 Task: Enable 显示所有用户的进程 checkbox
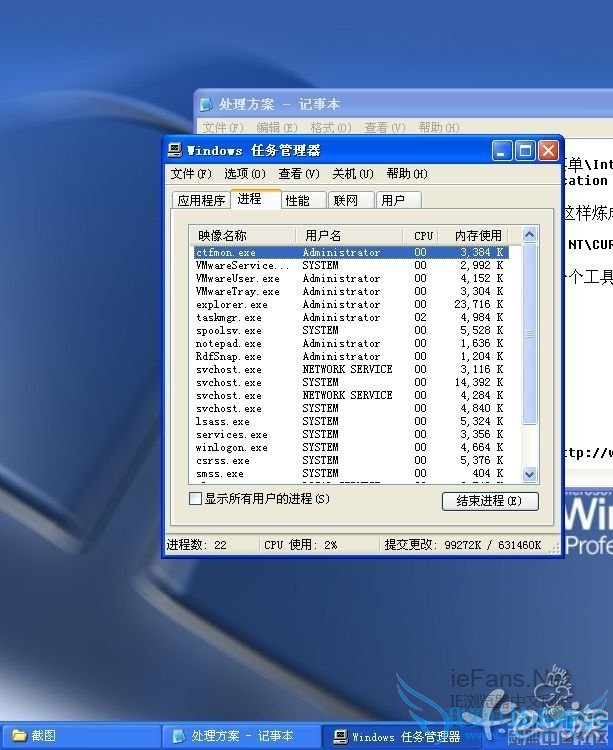coord(195,499)
